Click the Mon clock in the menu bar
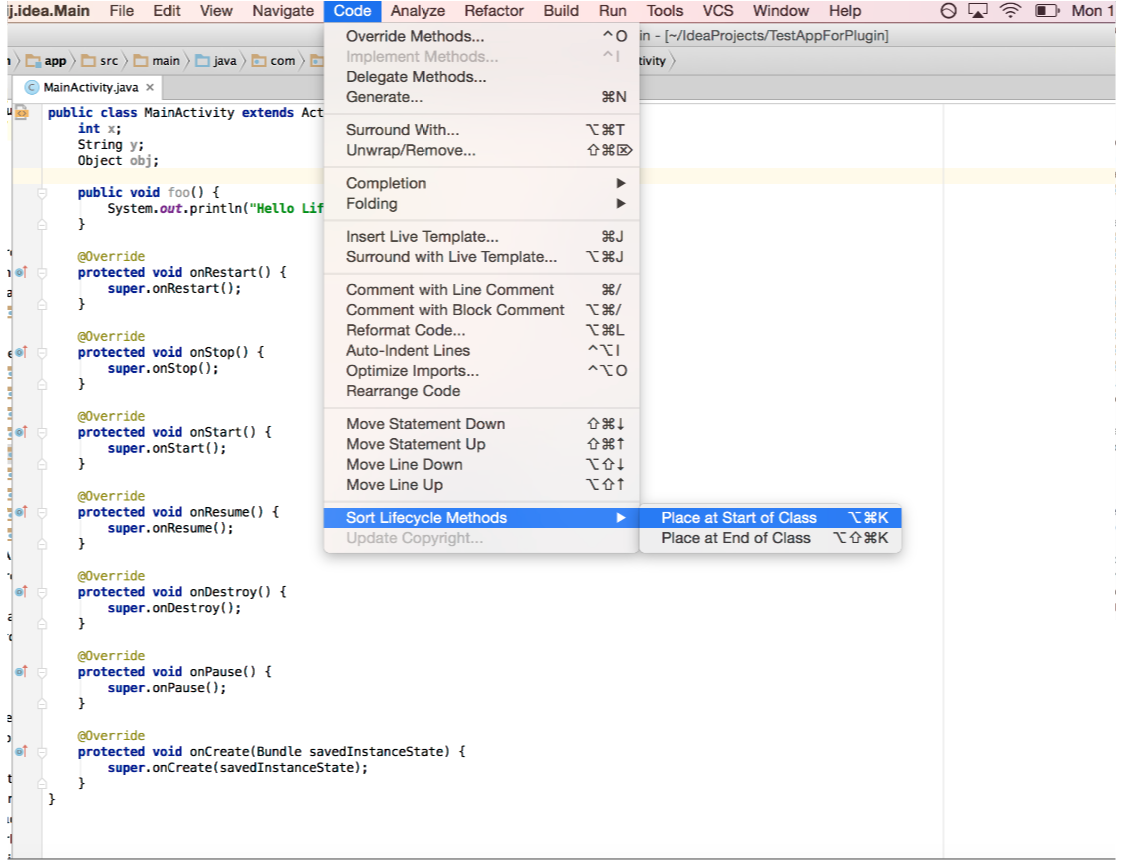The width and height of the screenshot is (1148, 862). 1092,11
